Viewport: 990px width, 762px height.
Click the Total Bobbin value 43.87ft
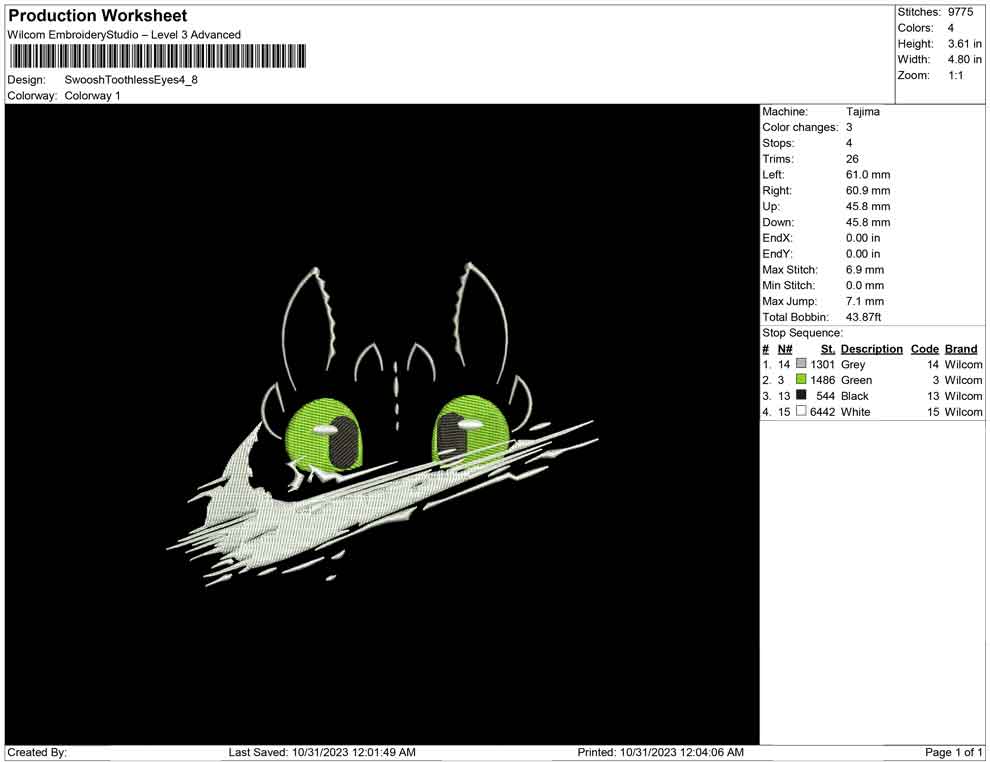[x=865, y=317]
